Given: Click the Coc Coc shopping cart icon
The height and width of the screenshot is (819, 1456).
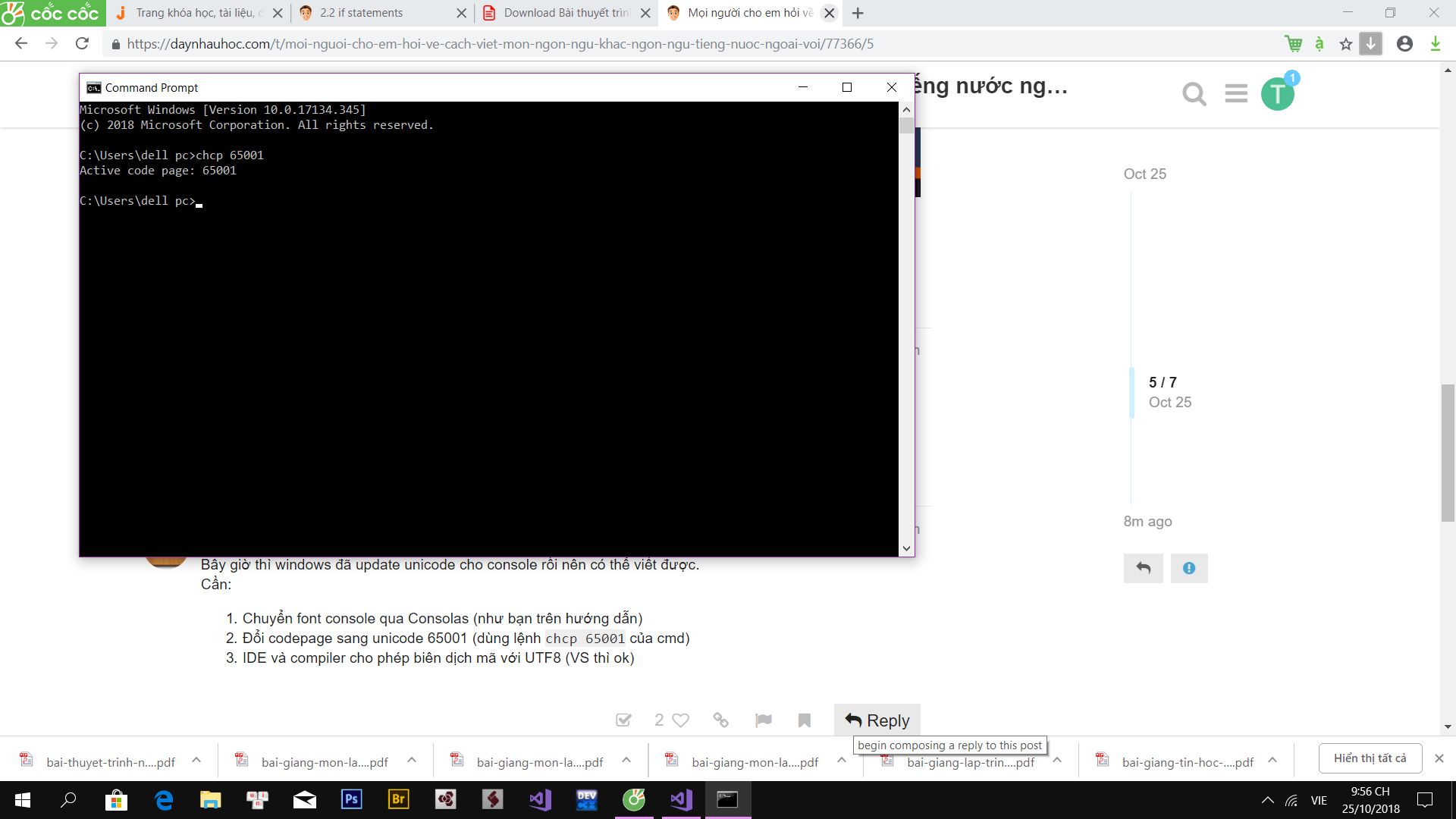Looking at the screenshot, I should click(1293, 44).
